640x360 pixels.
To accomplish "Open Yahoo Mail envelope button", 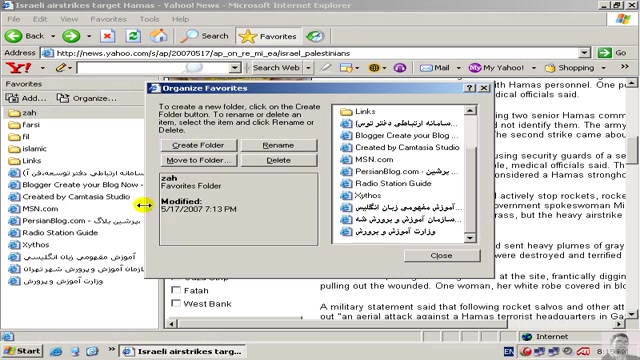I will coord(435,67).
